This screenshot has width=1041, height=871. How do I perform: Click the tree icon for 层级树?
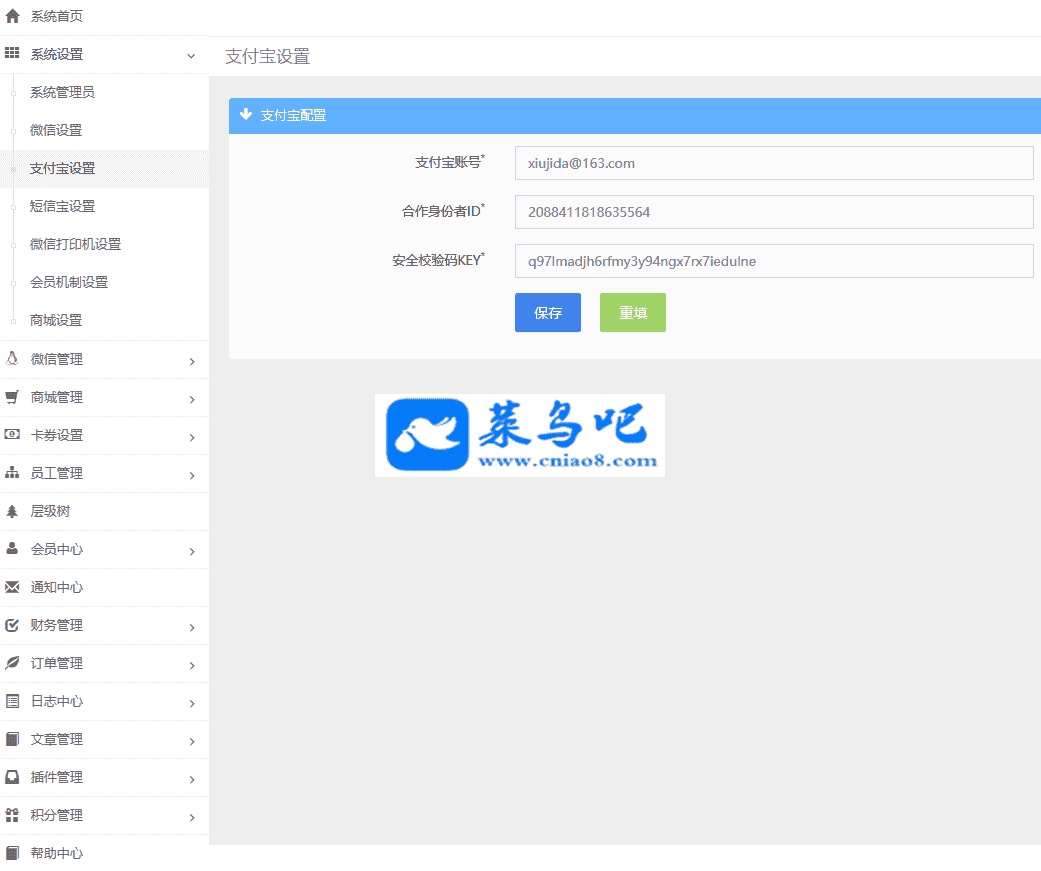point(12,511)
